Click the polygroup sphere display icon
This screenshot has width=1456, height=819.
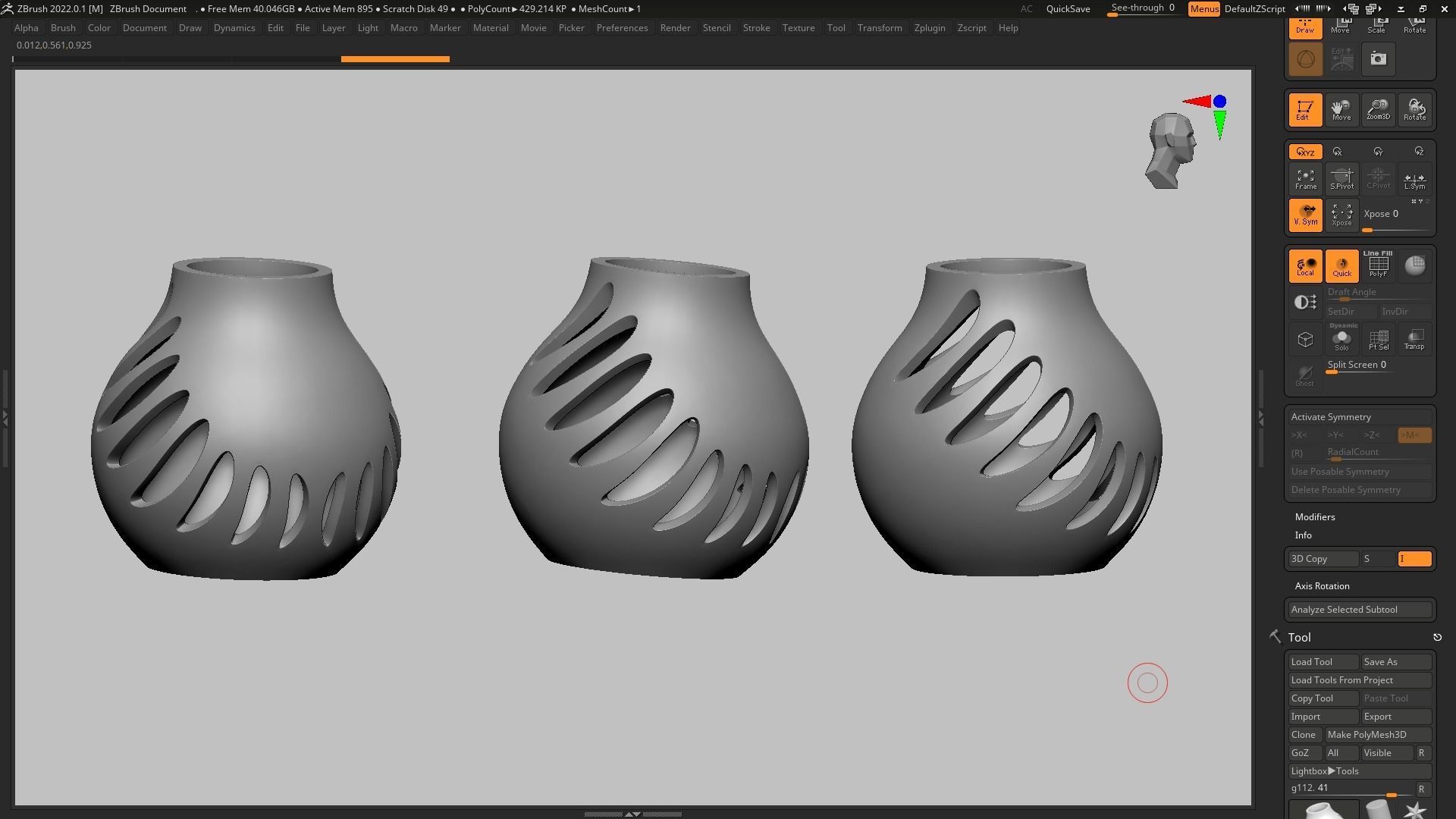click(1414, 266)
